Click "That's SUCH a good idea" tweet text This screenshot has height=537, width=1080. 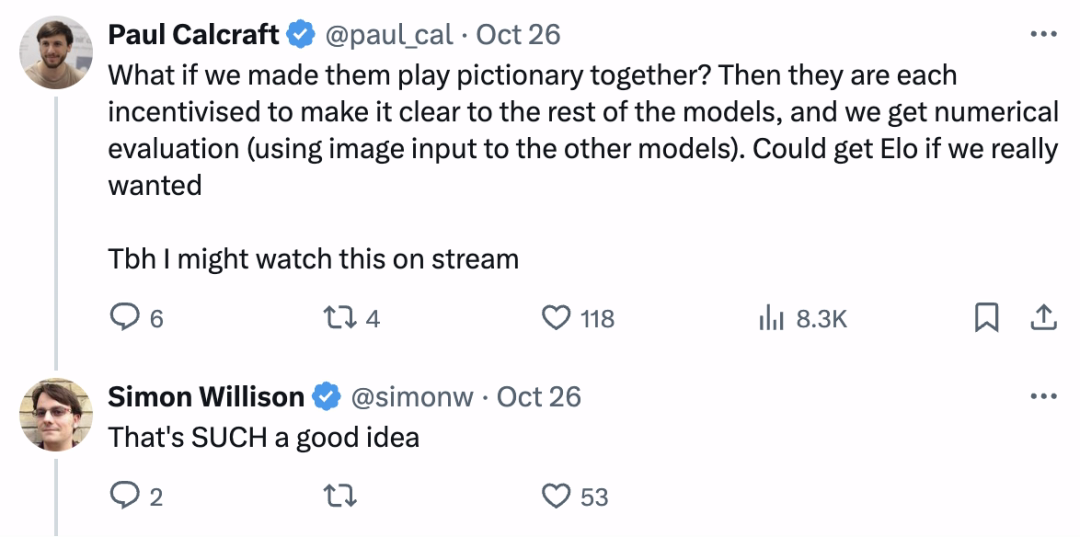tap(263, 437)
